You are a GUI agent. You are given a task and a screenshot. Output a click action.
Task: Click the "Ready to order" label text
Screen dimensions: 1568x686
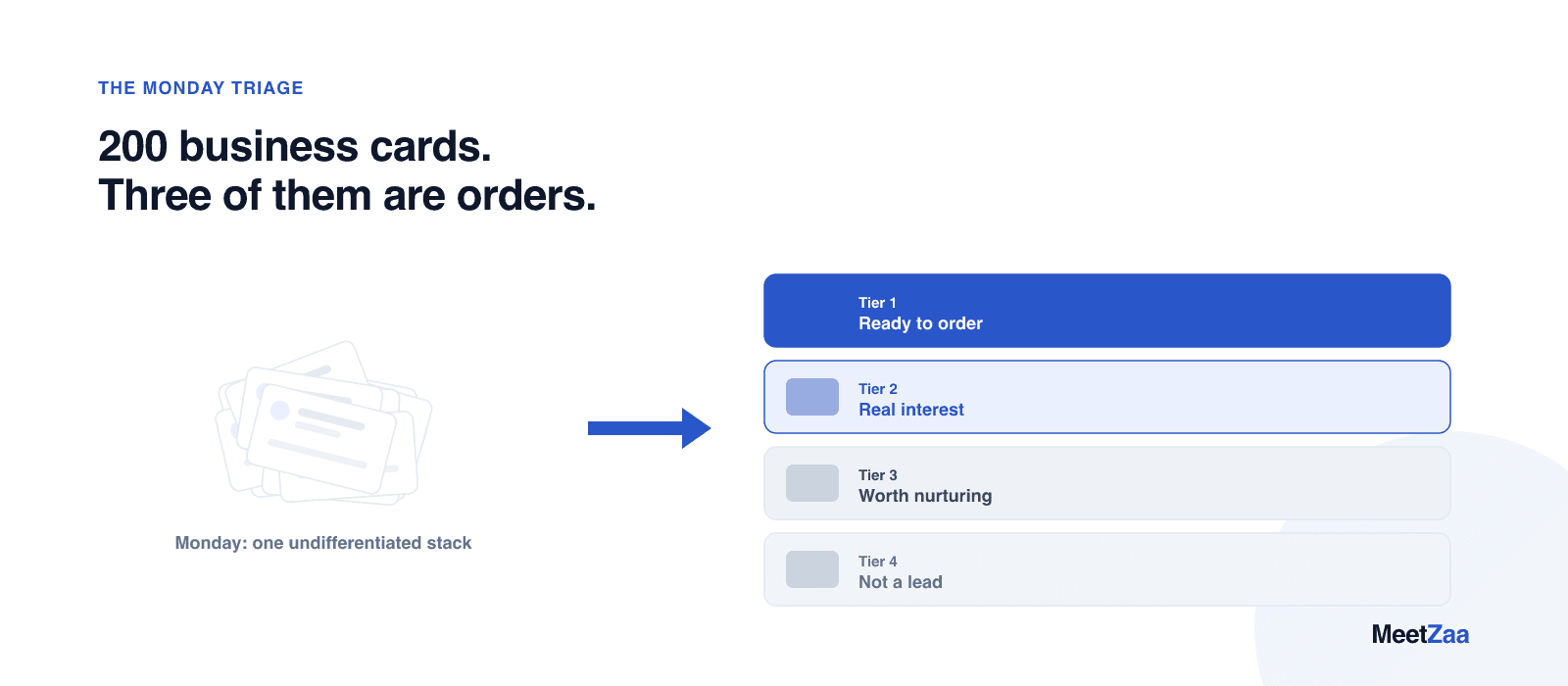(x=920, y=323)
